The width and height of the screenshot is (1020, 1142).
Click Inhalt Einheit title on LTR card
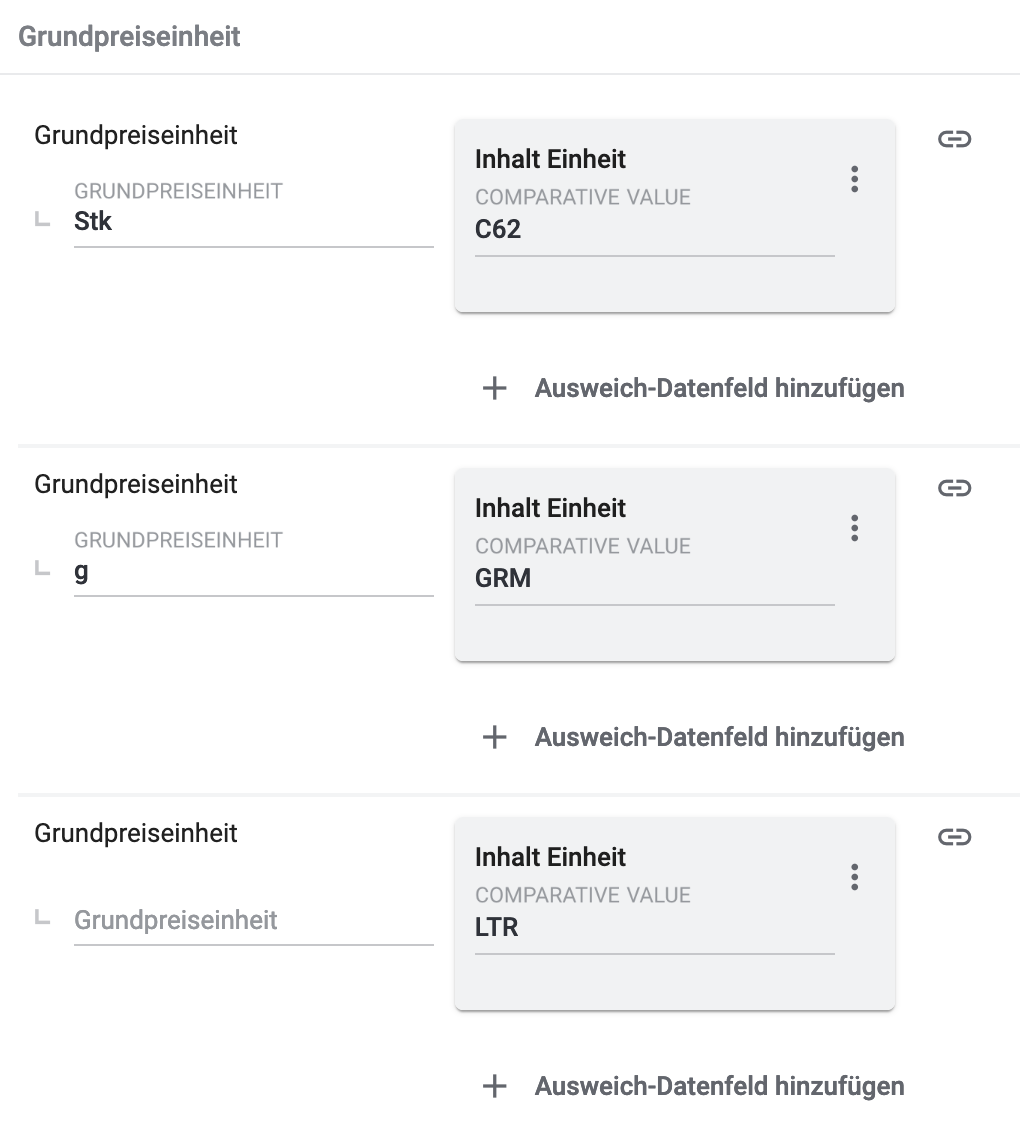click(550, 857)
